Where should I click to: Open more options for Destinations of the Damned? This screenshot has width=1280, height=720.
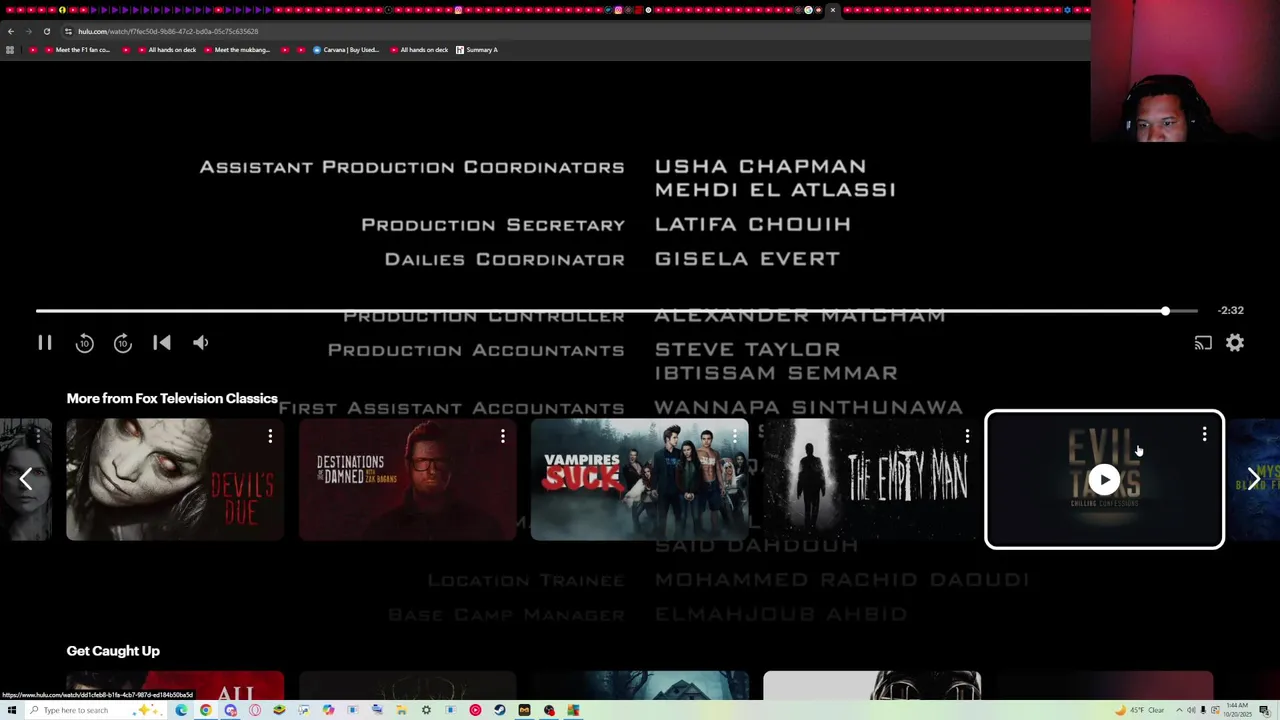click(x=502, y=436)
